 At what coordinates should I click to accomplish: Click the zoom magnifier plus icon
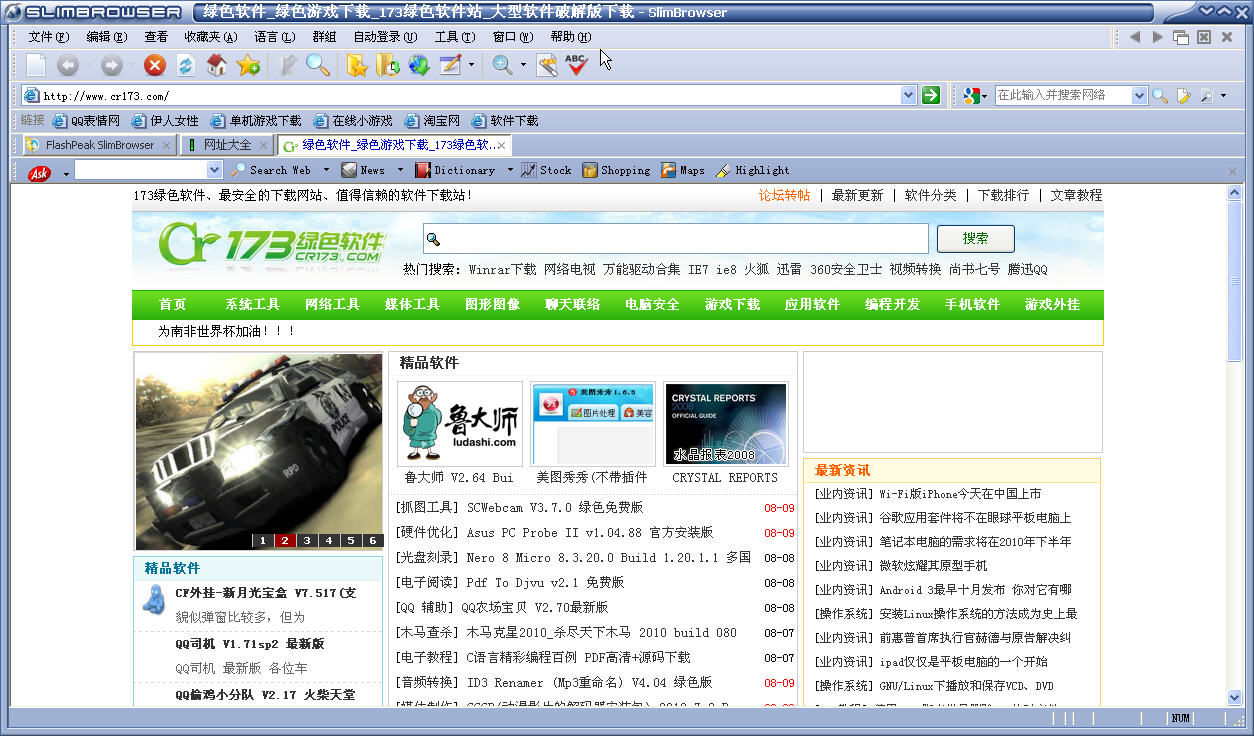coord(502,66)
